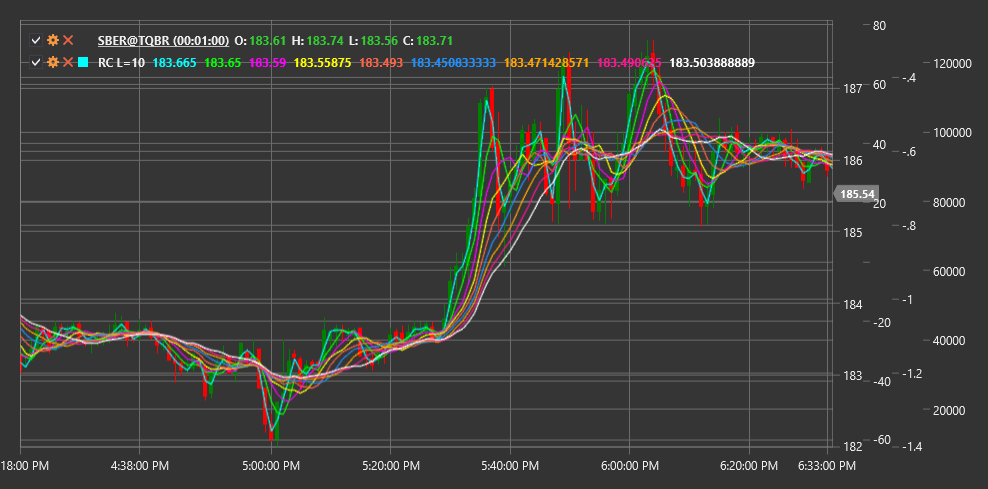Viewport: 988px width, 489px height.
Task: Uncheck the SBER@TQBR candle series checkbox
Action: pyautogui.click(x=36, y=40)
